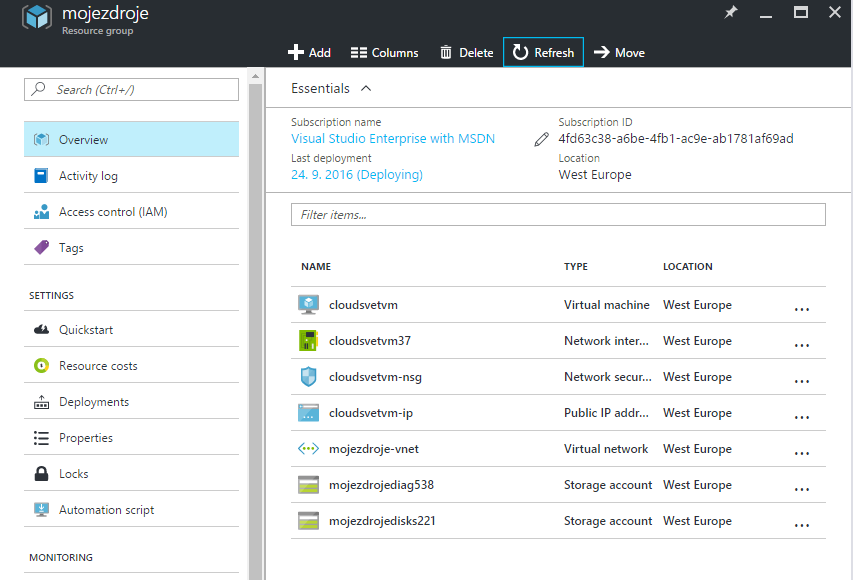Click Move in the toolbar
The image size is (853, 580).
pyautogui.click(x=619, y=52)
